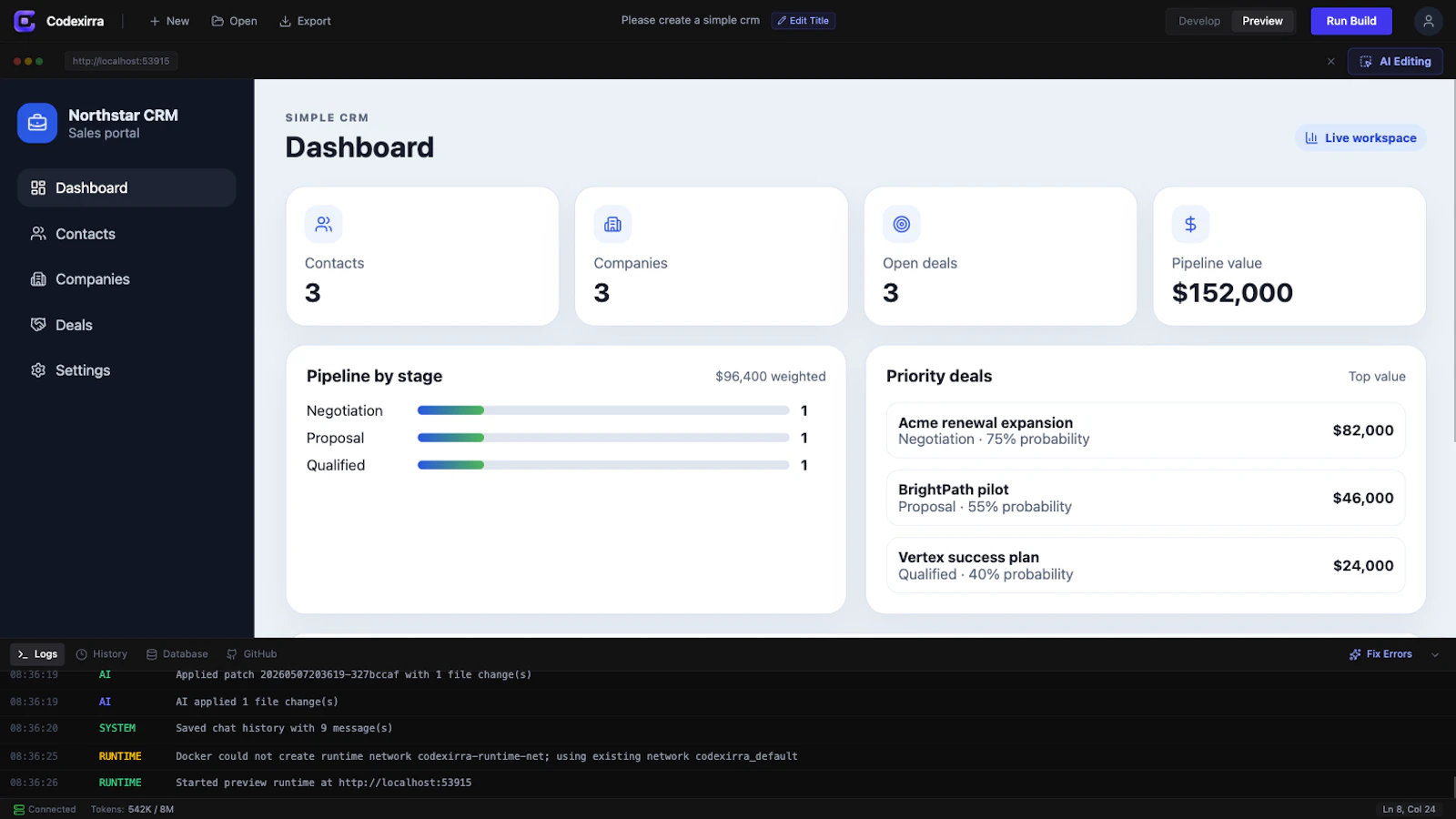Click the 'Started preview runtime' log line
Viewport: 1456px width, 819px height.
[323, 783]
